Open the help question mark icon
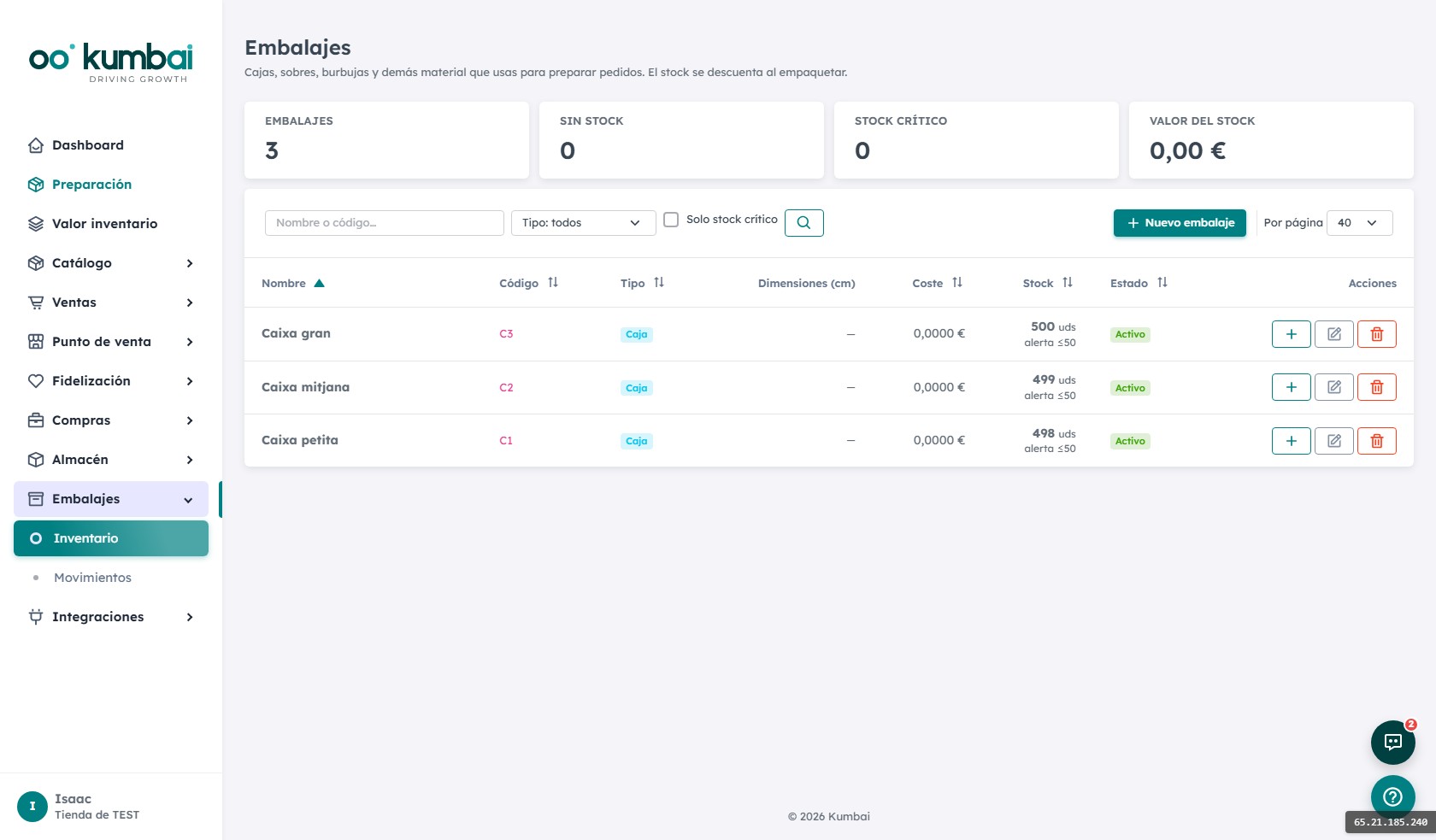The width and height of the screenshot is (1436, 840). click(x=1393, y=796)
